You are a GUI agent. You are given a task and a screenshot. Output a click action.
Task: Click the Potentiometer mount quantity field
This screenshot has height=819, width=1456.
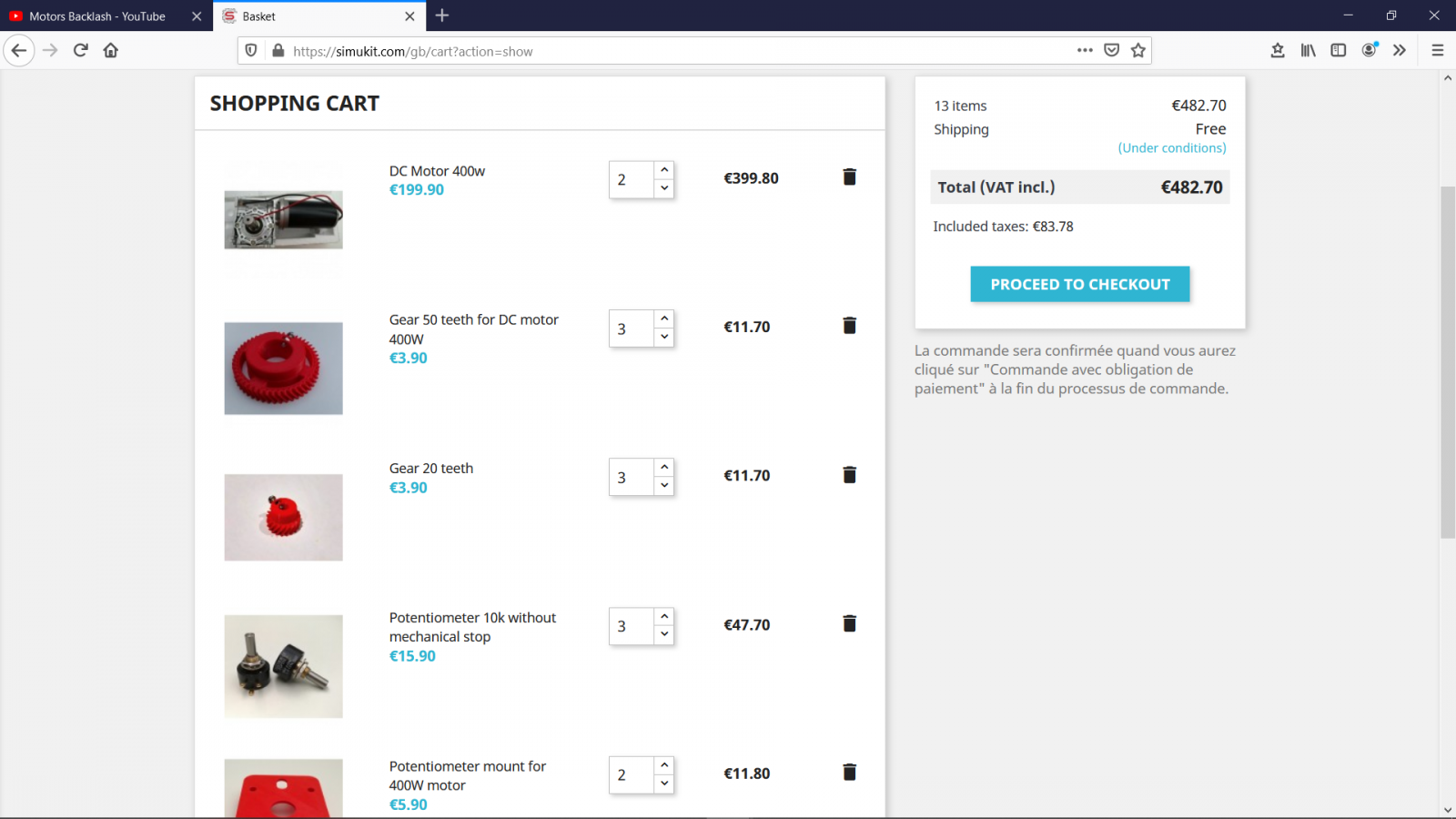(x=632, y=775)
